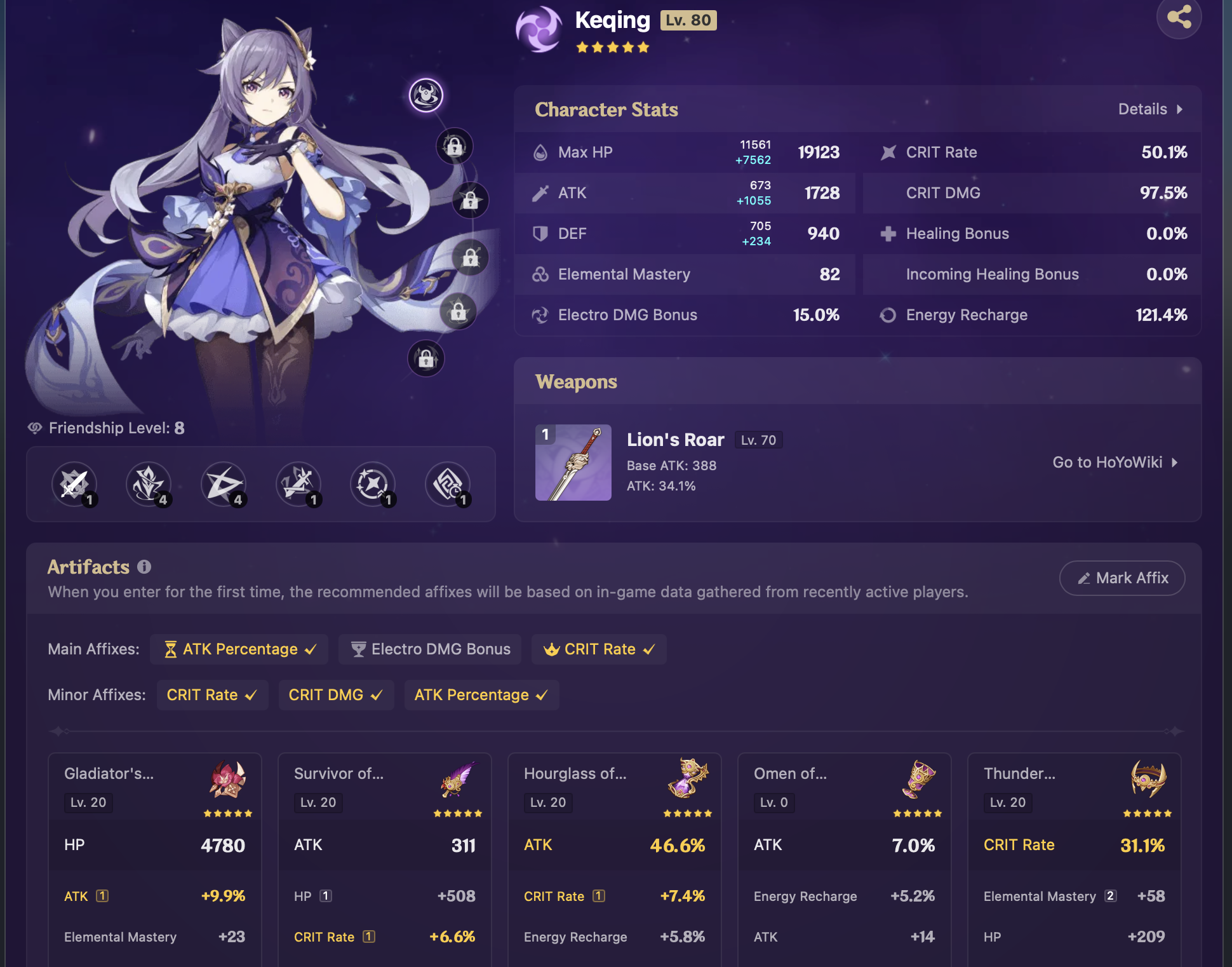The width and height of the screenshot is (1232, 967).
Task: Click the Artifacts info icon
Action: (x=144, y=567)
